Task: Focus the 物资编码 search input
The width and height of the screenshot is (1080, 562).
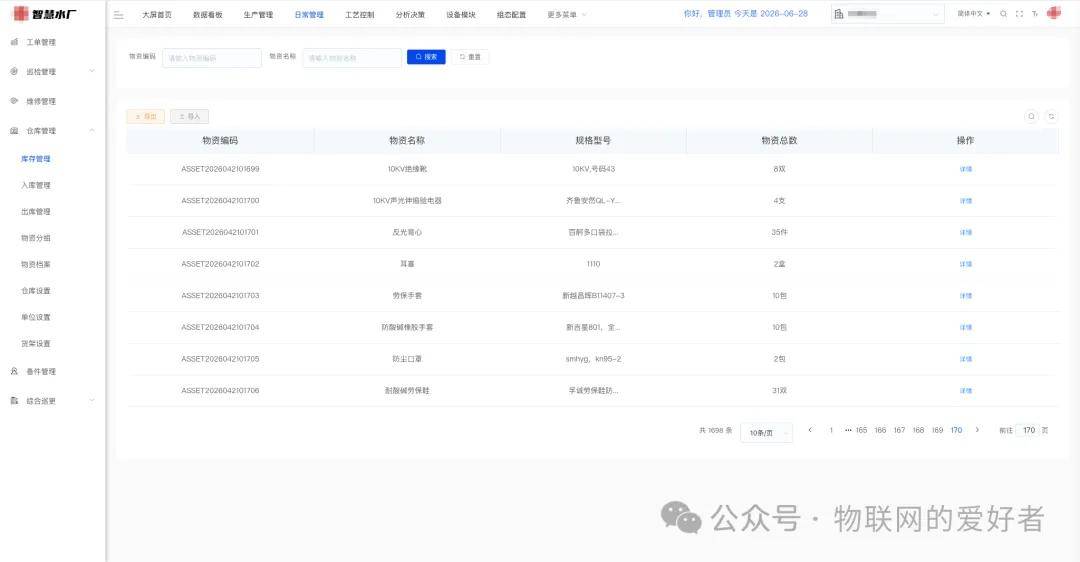Action: pos(212,58)
